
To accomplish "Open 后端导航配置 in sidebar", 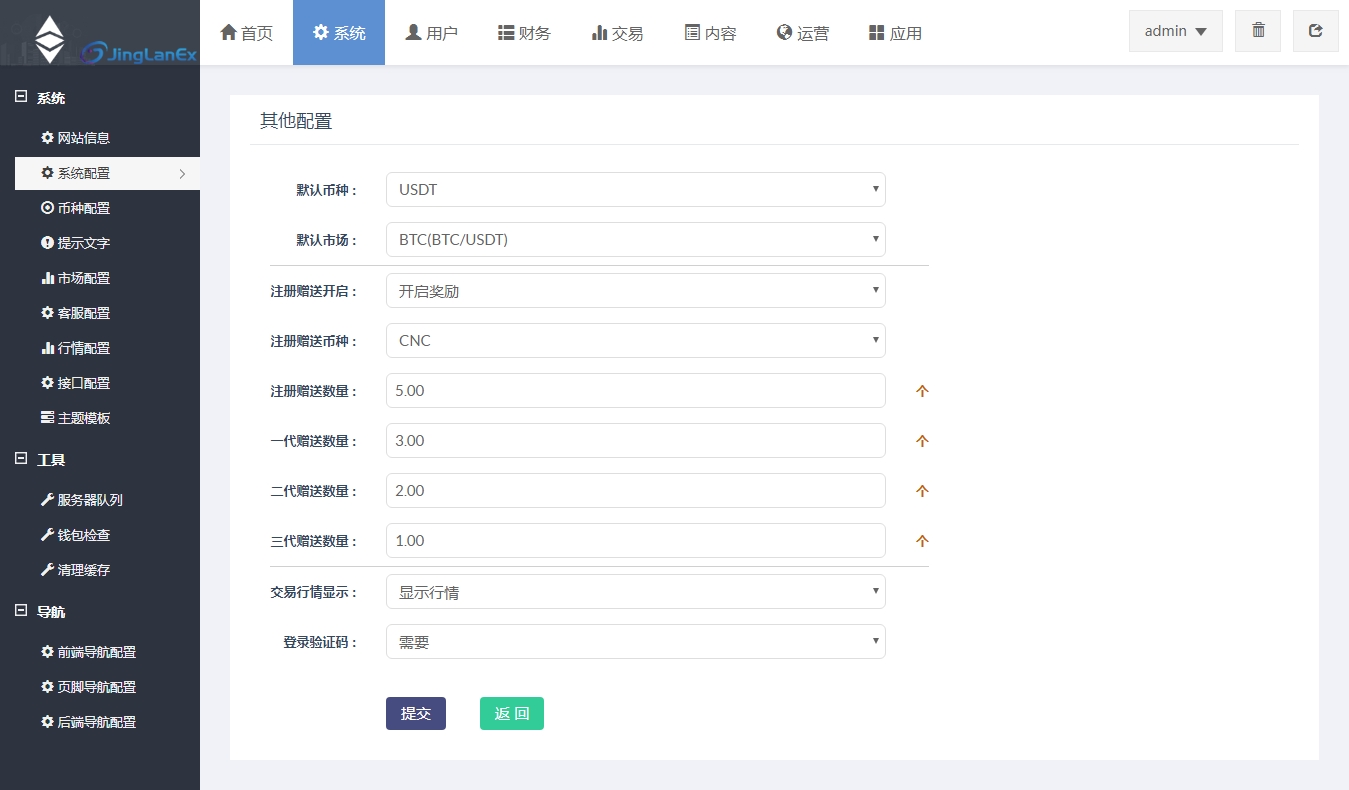I will [88, 722].
